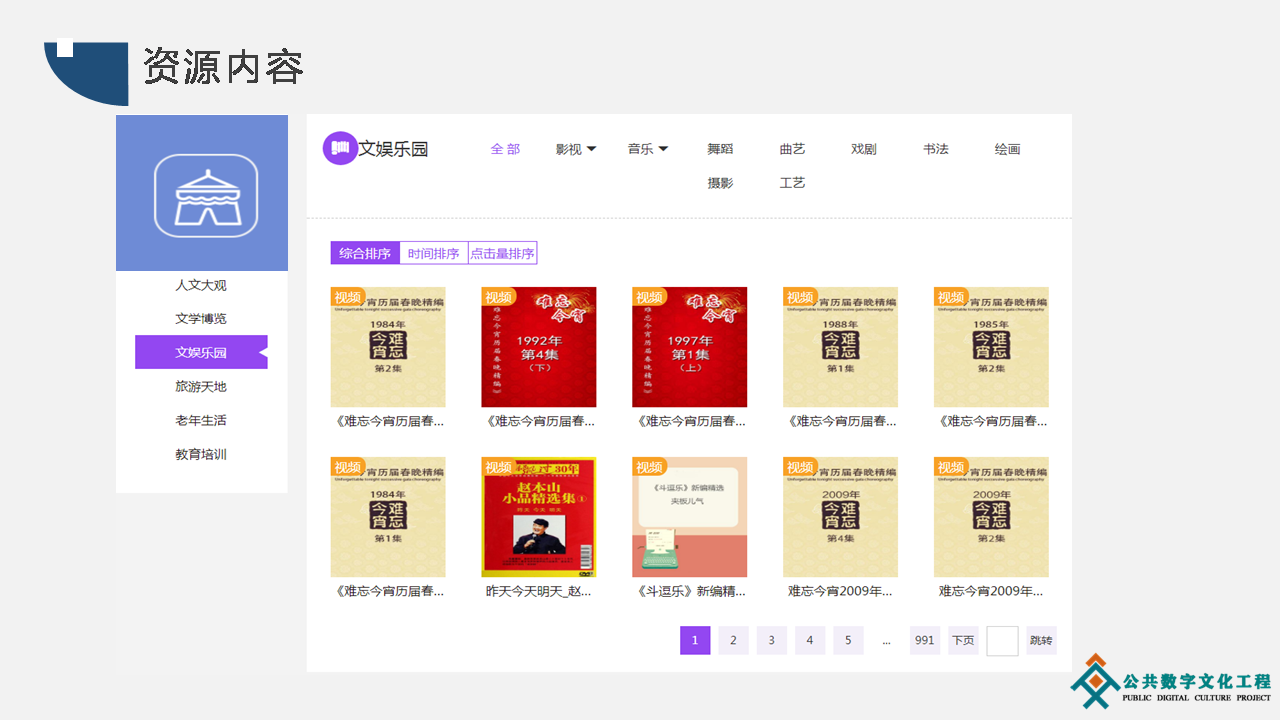Open the 1992年 第4集 red thumbnail
Viewport: 1280px width, 720px height.
pyautogui.click(x=539, y=347)
